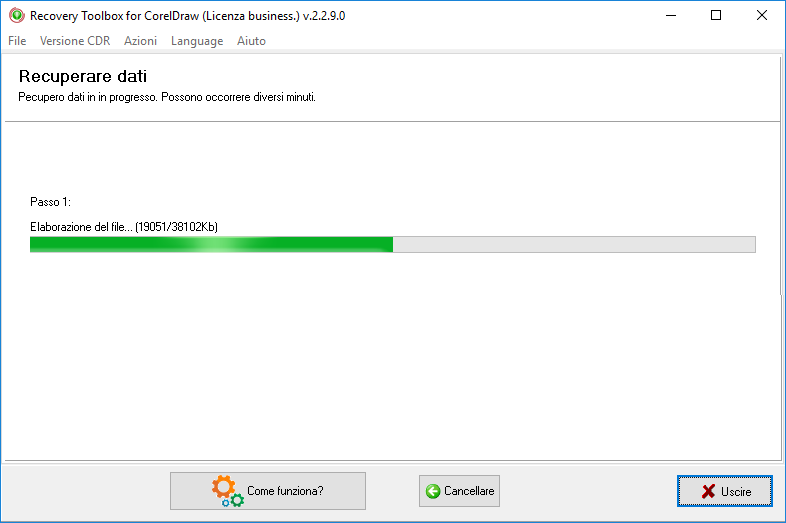Click the Uscire button
786x523 pixels.
725,491
